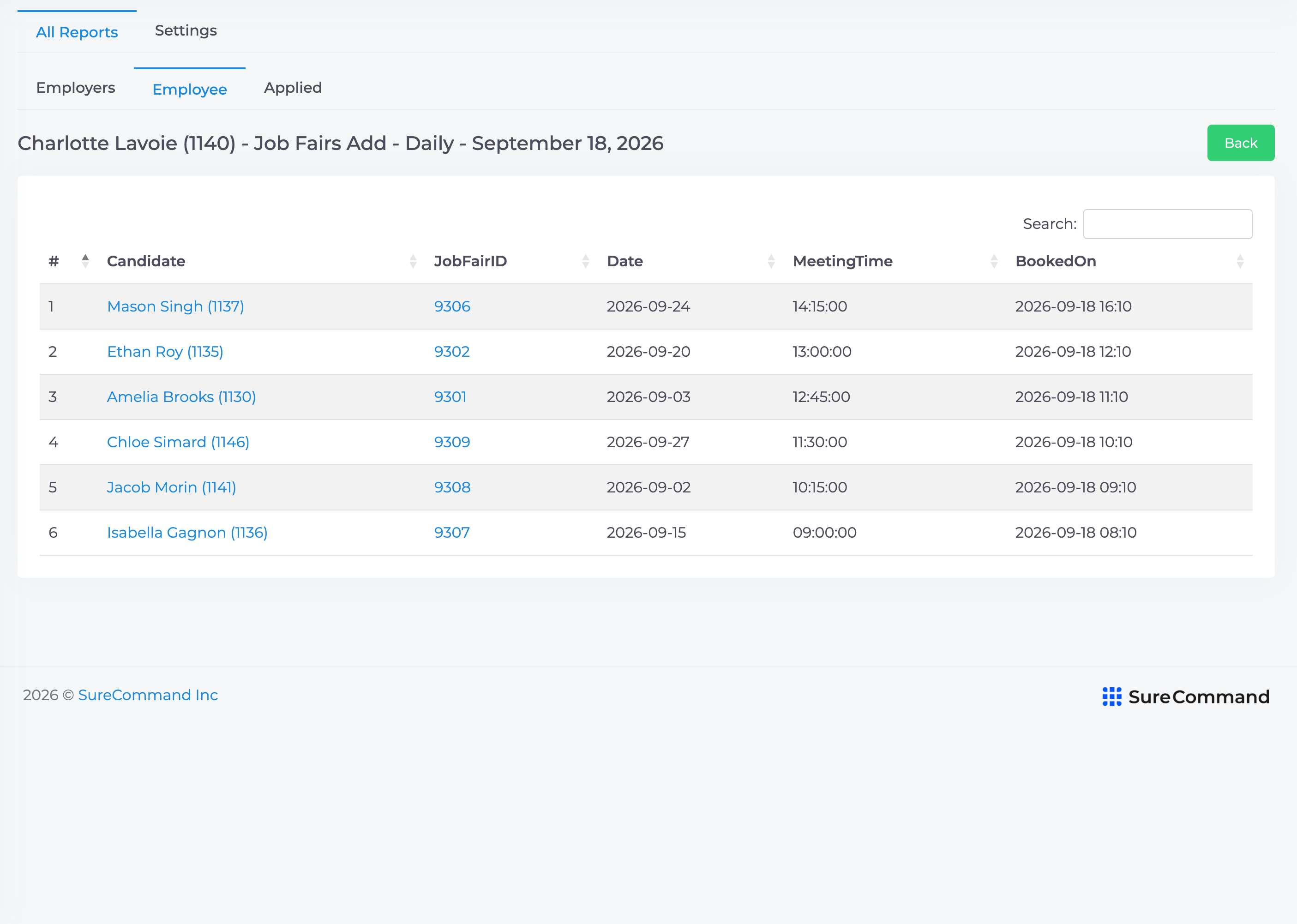Select the Employers sub-tab
Viewport: 1297px width, 924px height.
(76, 88)
